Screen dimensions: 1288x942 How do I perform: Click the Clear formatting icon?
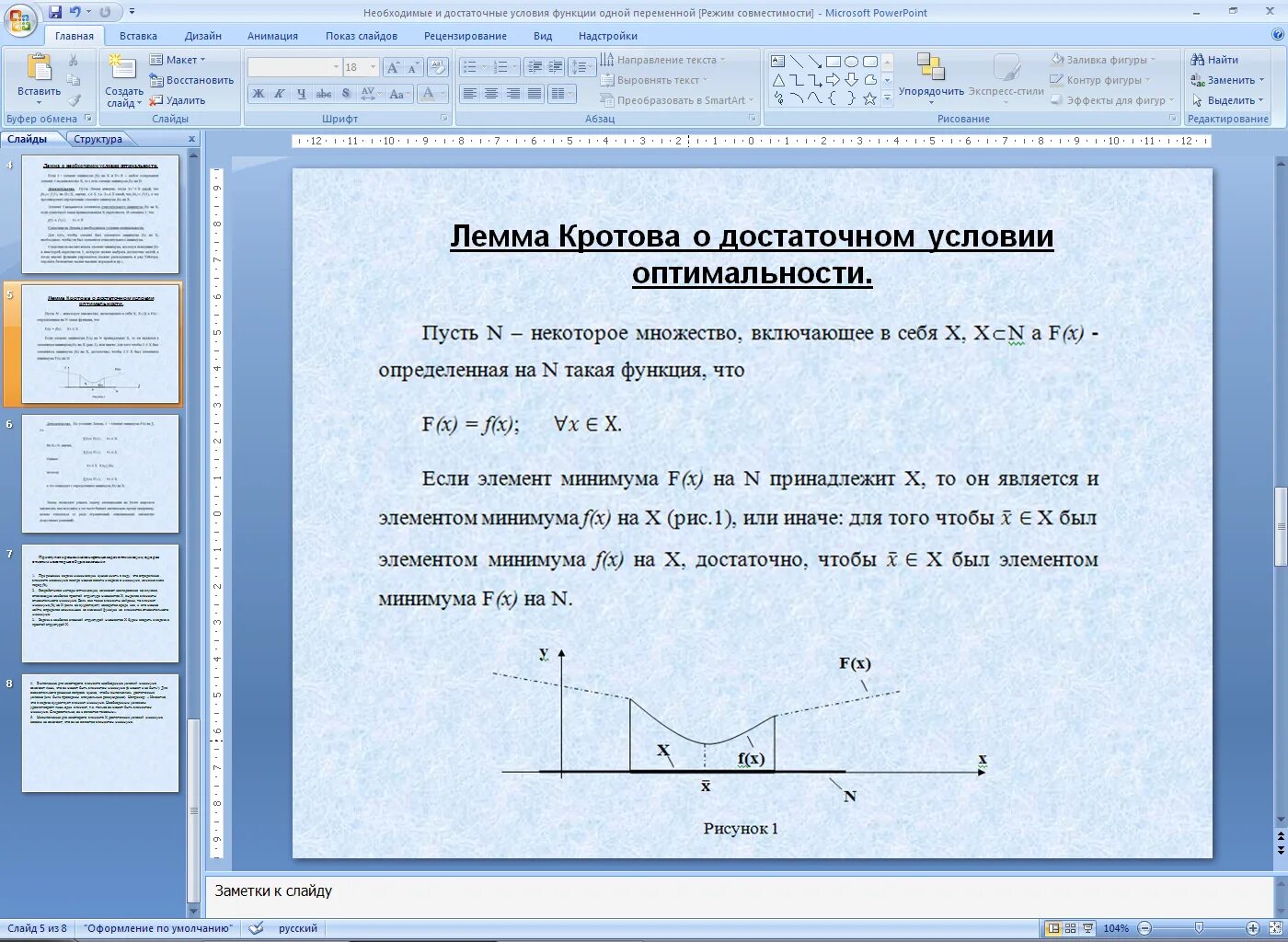coord(439,67)
